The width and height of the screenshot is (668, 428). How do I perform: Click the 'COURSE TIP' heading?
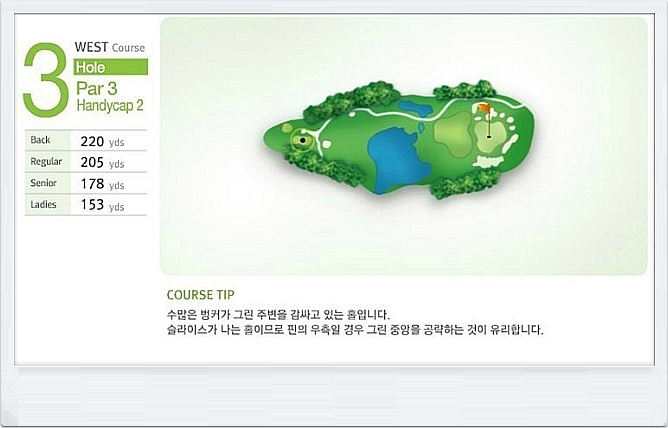[201, 295]
